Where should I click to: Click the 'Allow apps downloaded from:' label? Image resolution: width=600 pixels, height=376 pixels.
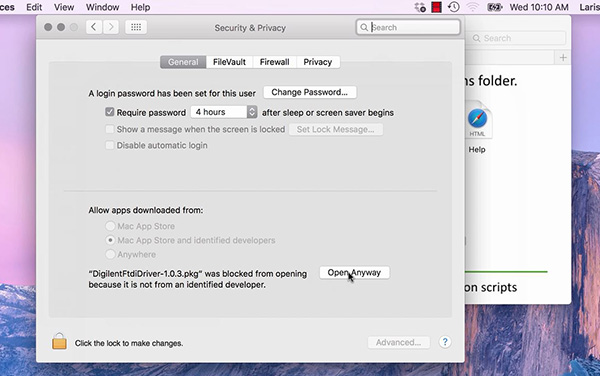click(146, 210)
